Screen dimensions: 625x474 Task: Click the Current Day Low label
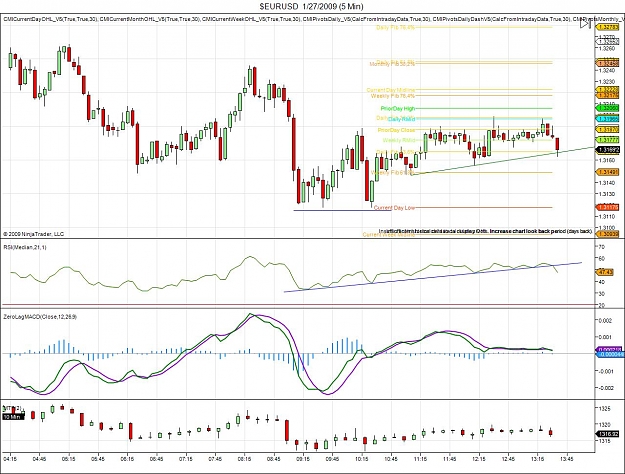coord(394,208)
